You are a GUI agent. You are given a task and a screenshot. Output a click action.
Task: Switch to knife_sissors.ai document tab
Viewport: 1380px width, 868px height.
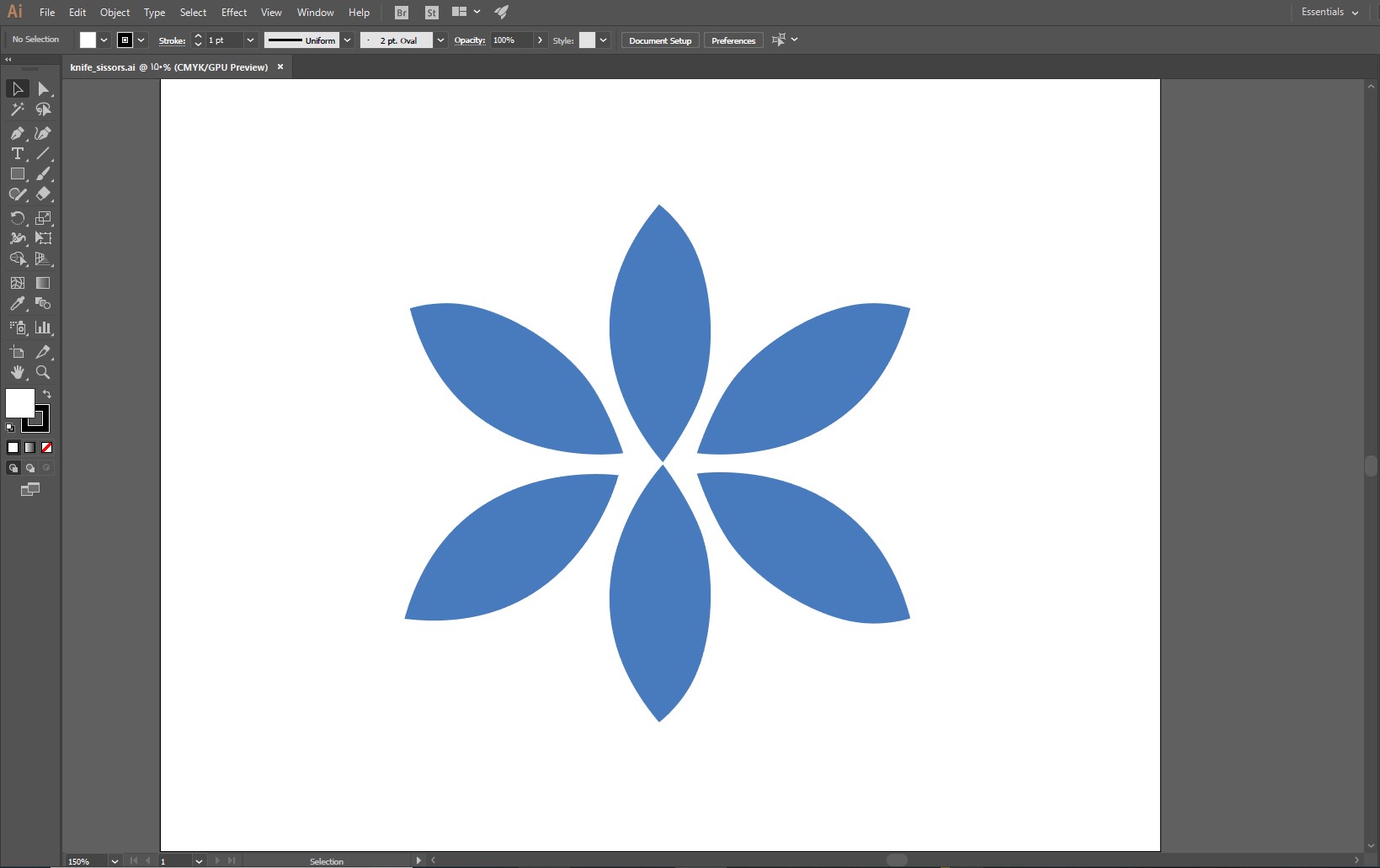coord(168,67)
